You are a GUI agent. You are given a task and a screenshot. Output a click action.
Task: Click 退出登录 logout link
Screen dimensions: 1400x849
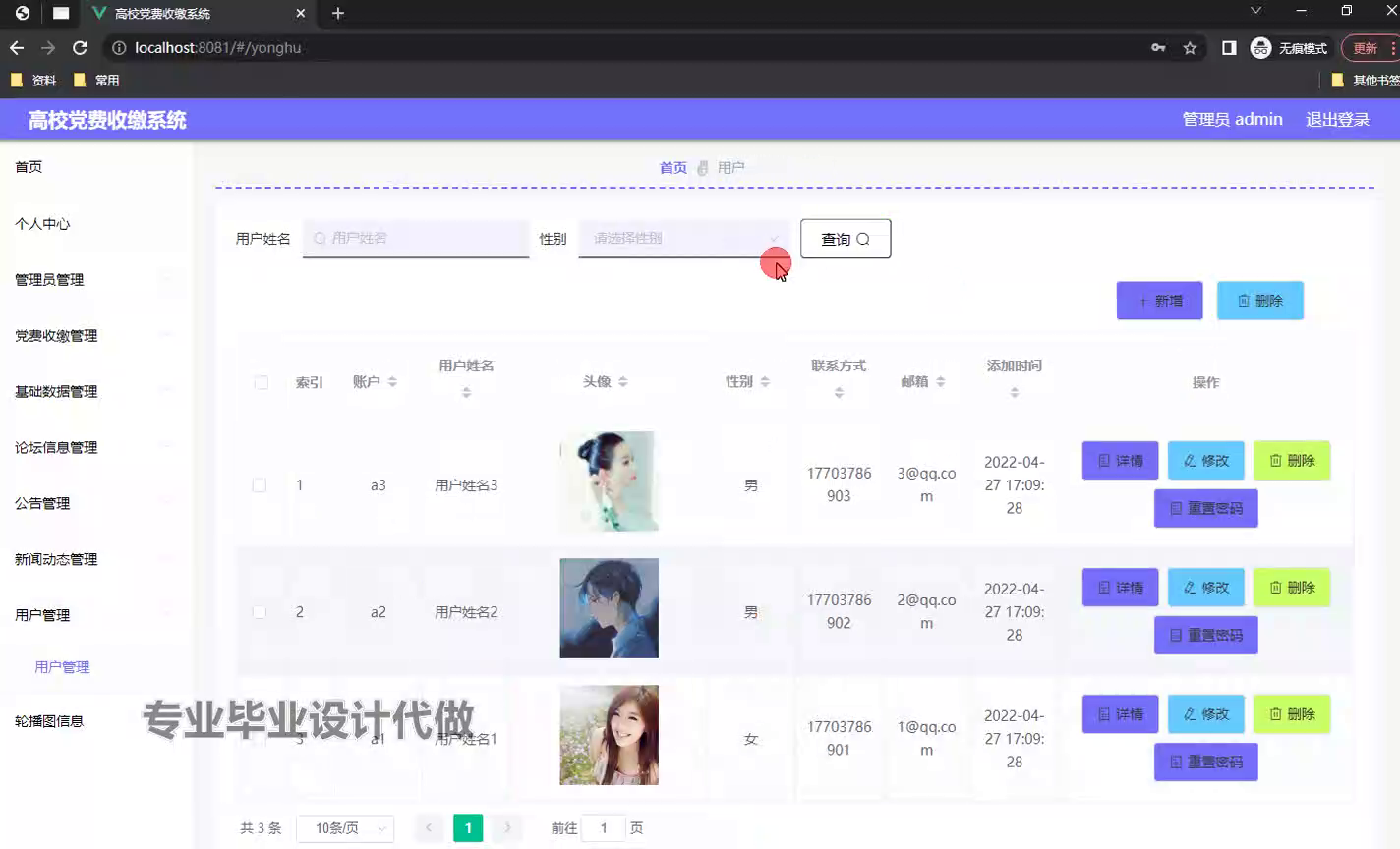[x=1337, y=120]
